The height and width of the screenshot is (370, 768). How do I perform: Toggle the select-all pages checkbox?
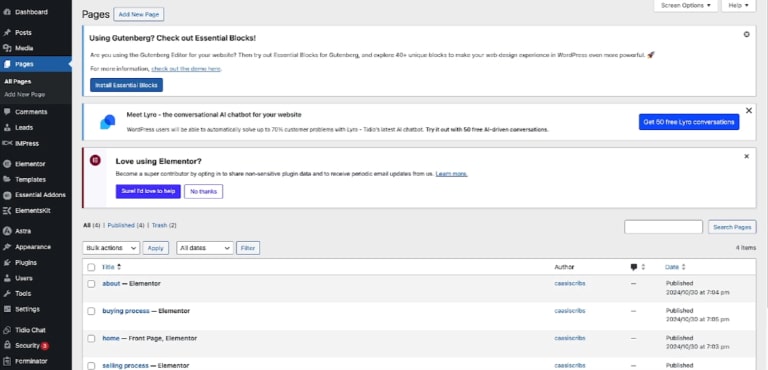[91, 267]
